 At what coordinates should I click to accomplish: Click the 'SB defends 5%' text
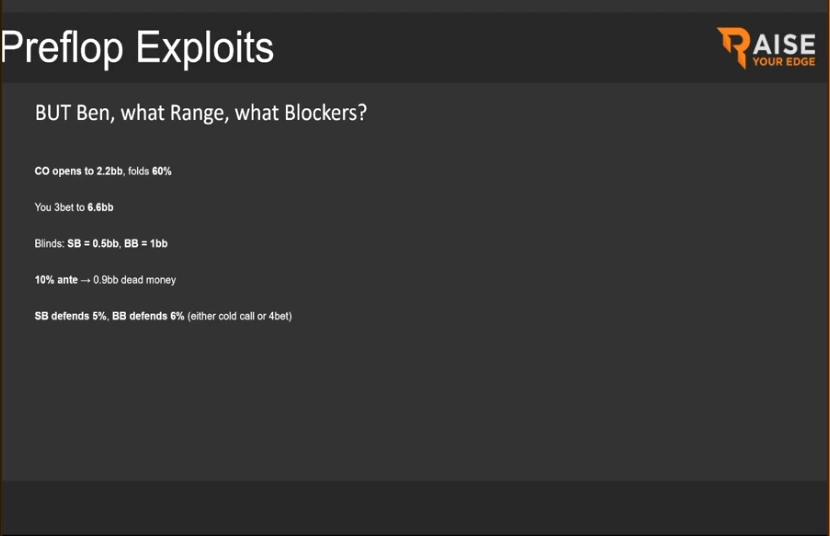point(71,316)
